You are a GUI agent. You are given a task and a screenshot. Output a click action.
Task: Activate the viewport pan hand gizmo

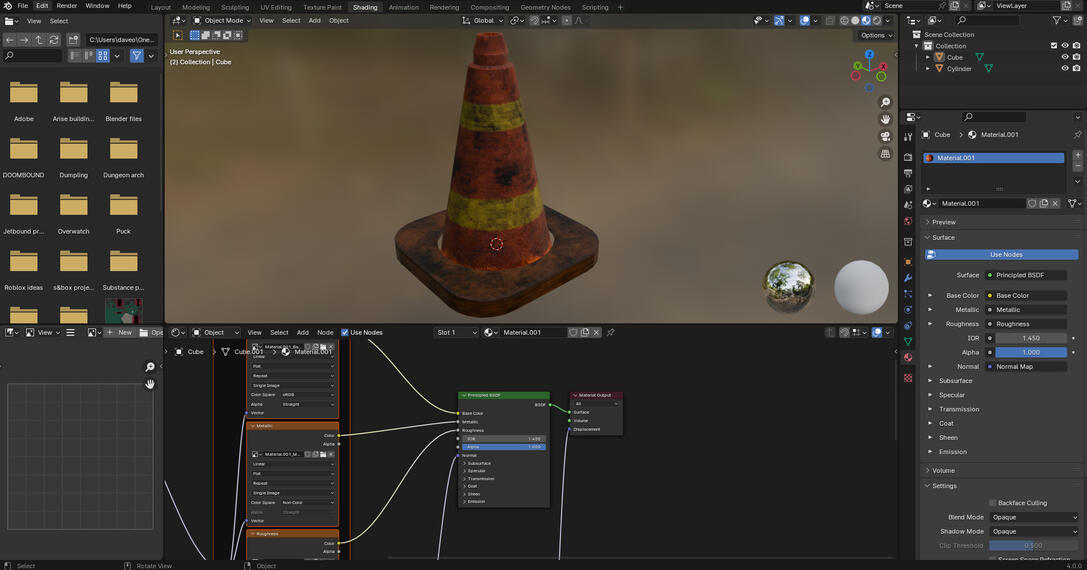pyautogui.click(x=885, y=119)
